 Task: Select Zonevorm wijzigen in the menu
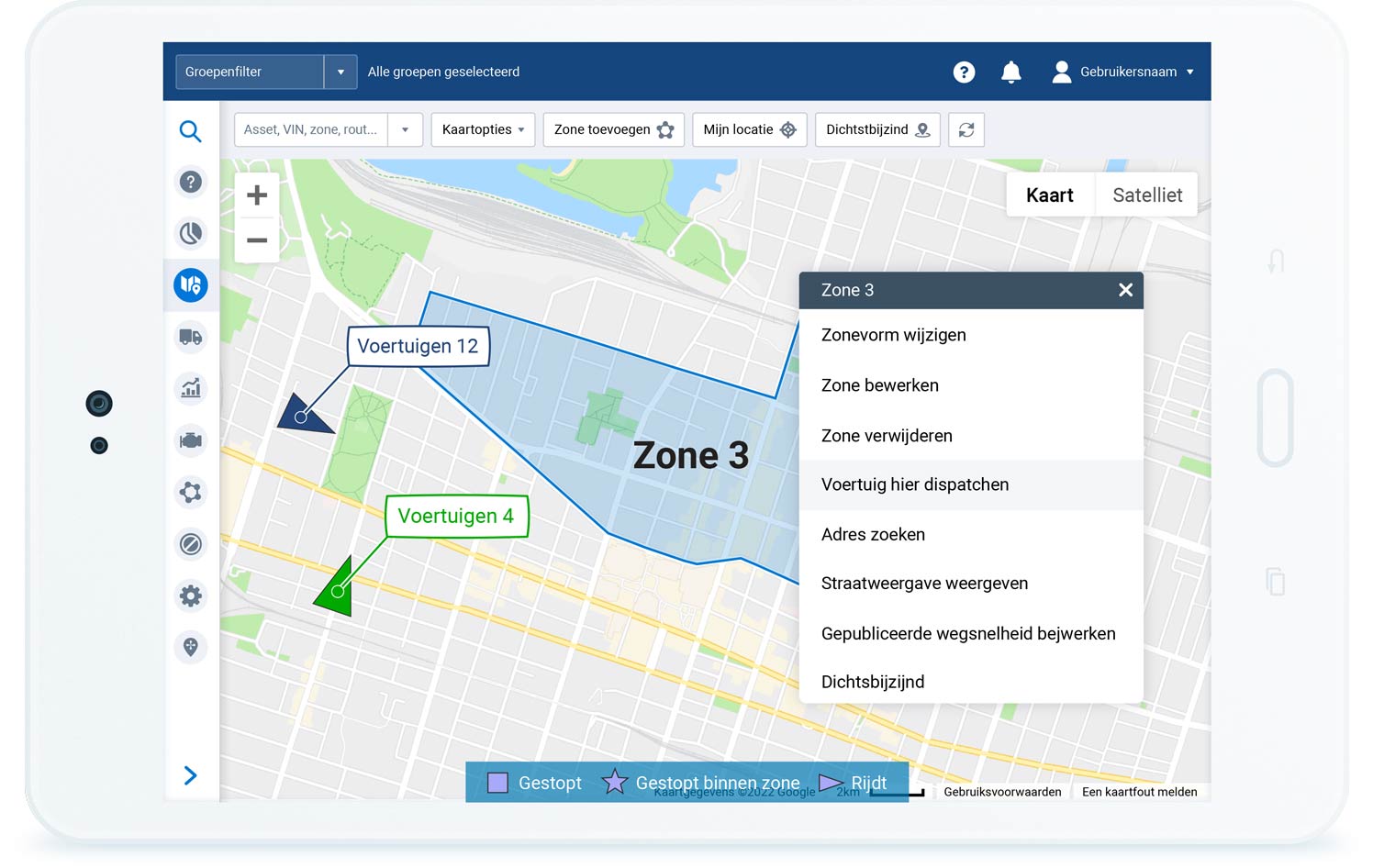tap(971, 335)
